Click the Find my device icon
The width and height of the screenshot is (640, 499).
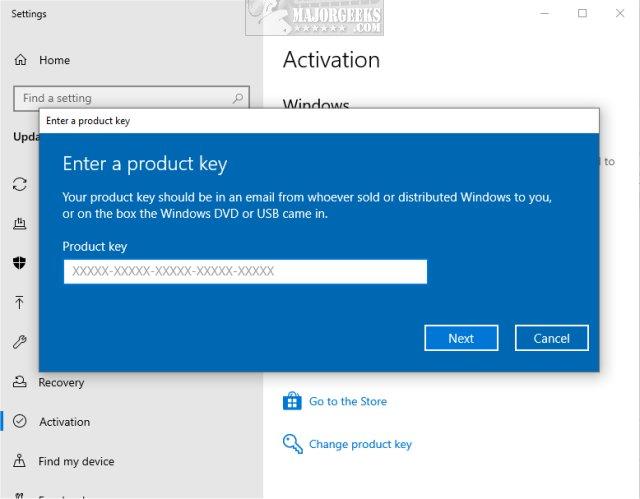point(19,461)
